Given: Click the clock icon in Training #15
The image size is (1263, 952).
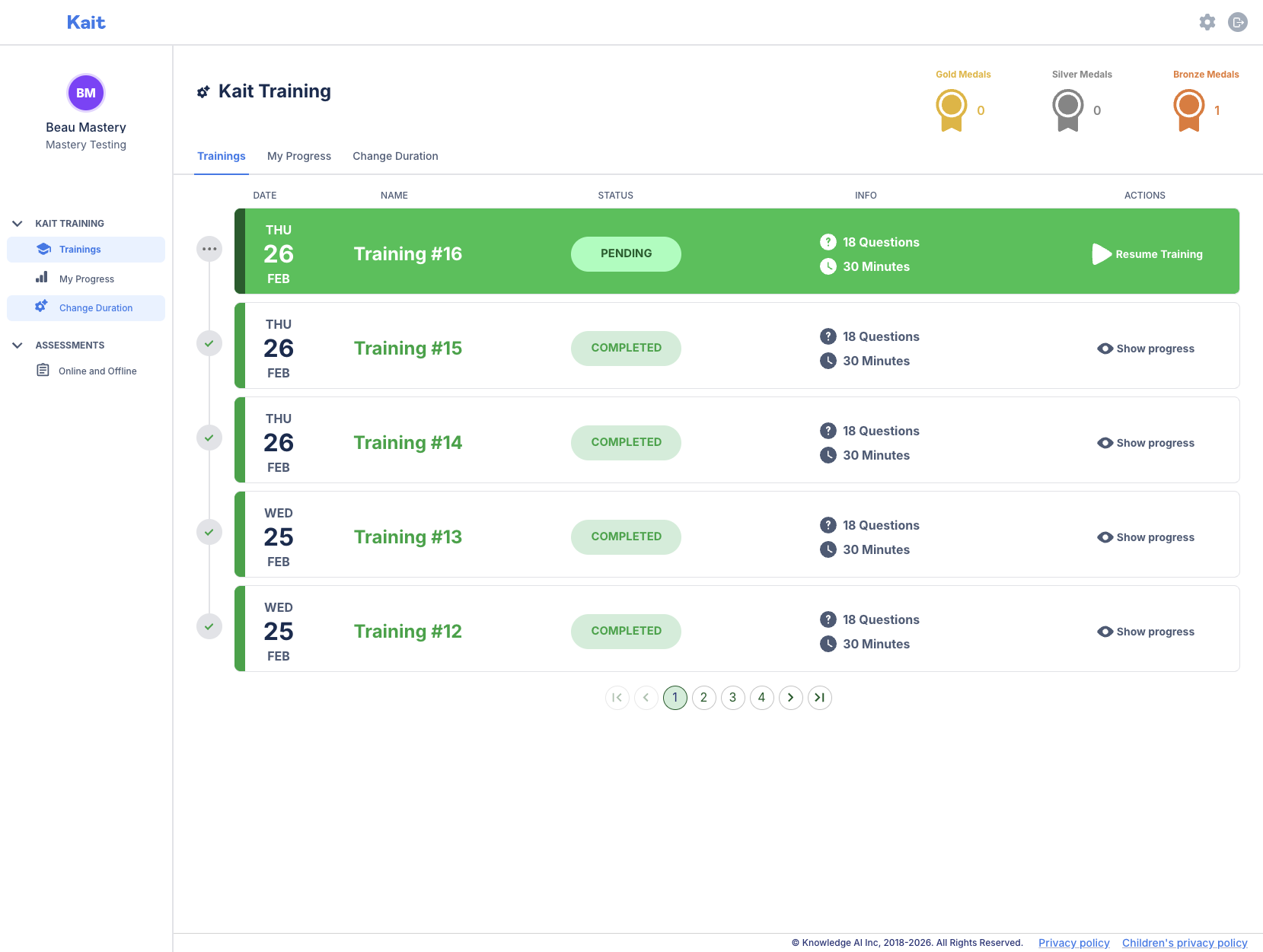Looking at the screenshot, I should coord(828,361).
